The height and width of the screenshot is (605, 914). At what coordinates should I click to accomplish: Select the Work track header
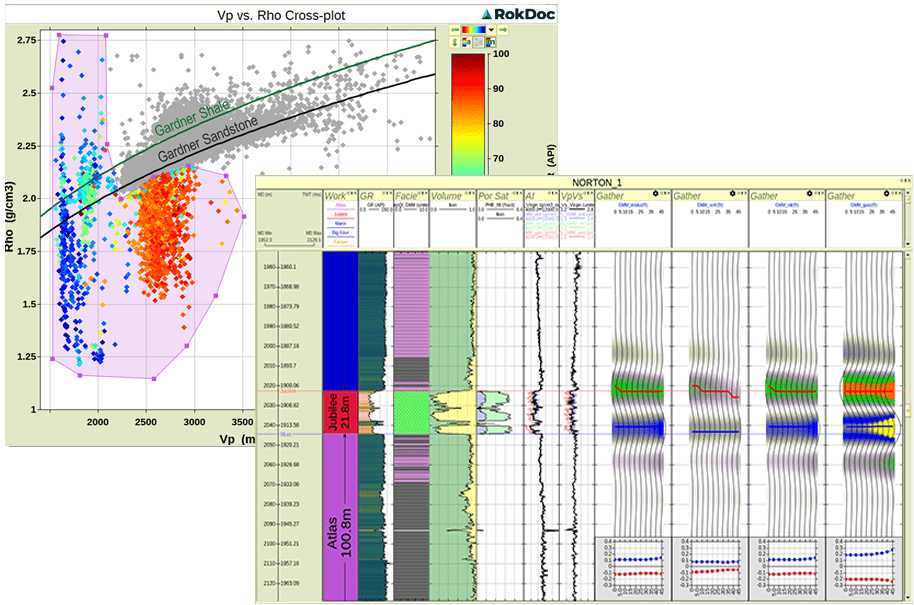point(335,196)
